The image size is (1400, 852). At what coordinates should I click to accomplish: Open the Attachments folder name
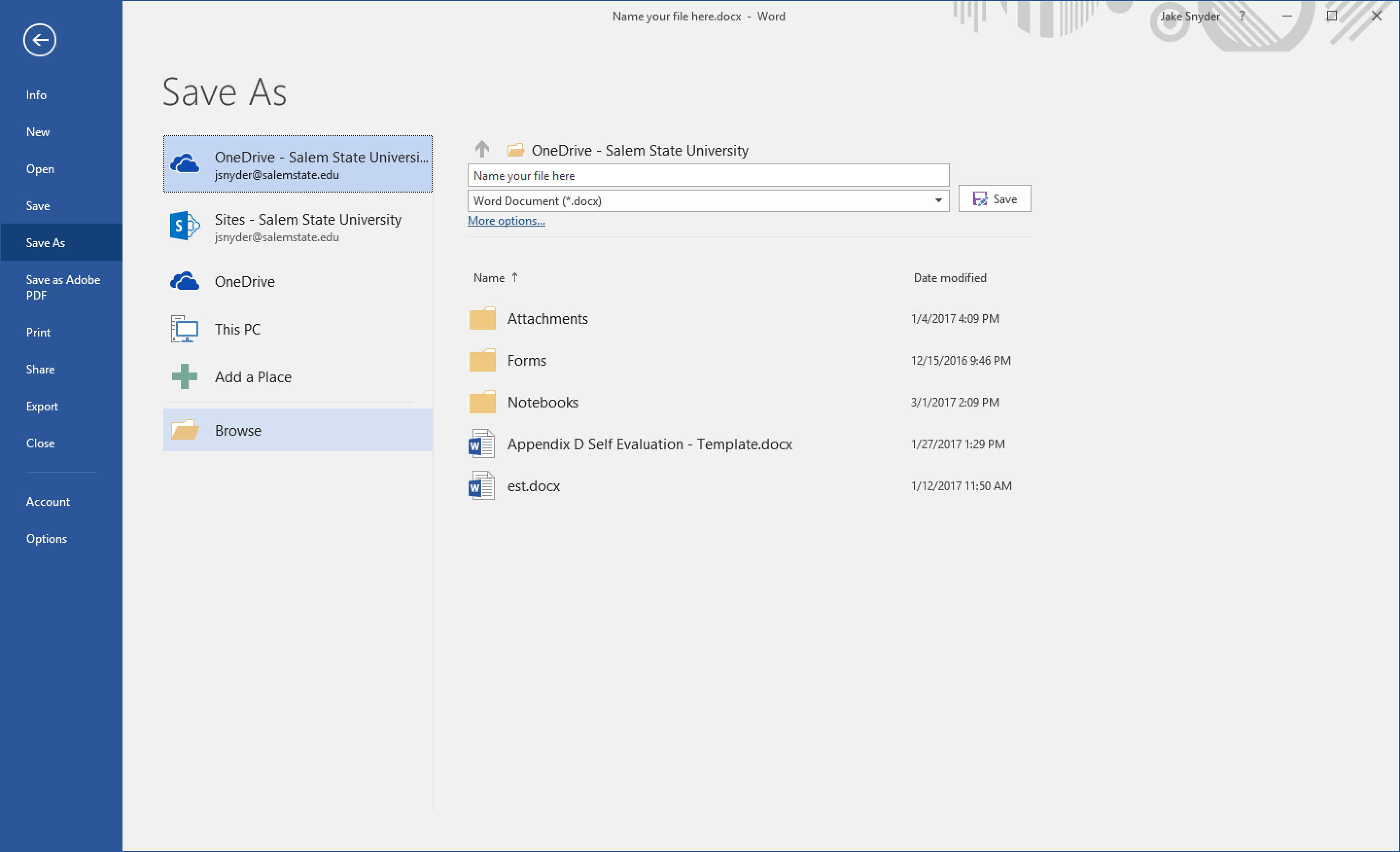coord(548,319)
